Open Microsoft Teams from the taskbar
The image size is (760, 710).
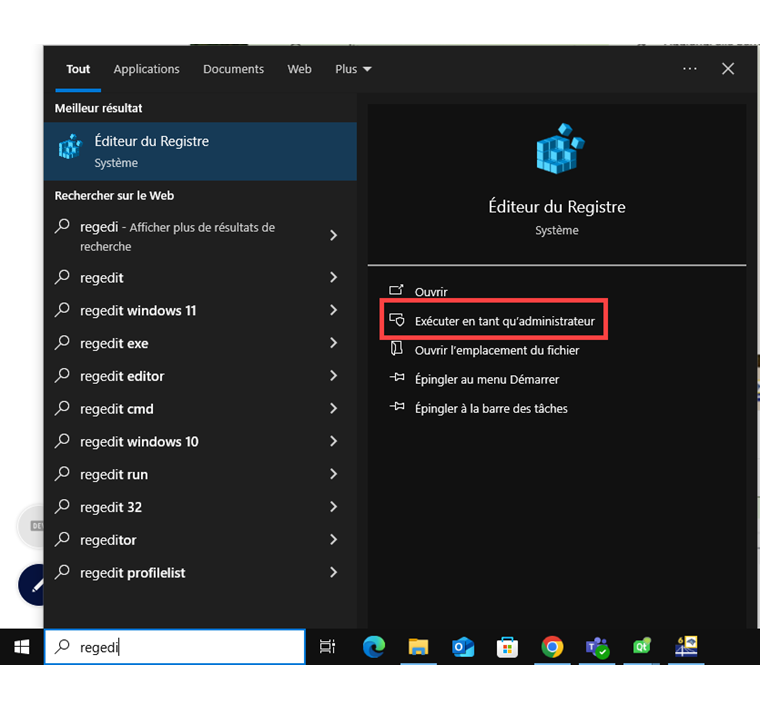pyautogui.click(x=597, y=647)
